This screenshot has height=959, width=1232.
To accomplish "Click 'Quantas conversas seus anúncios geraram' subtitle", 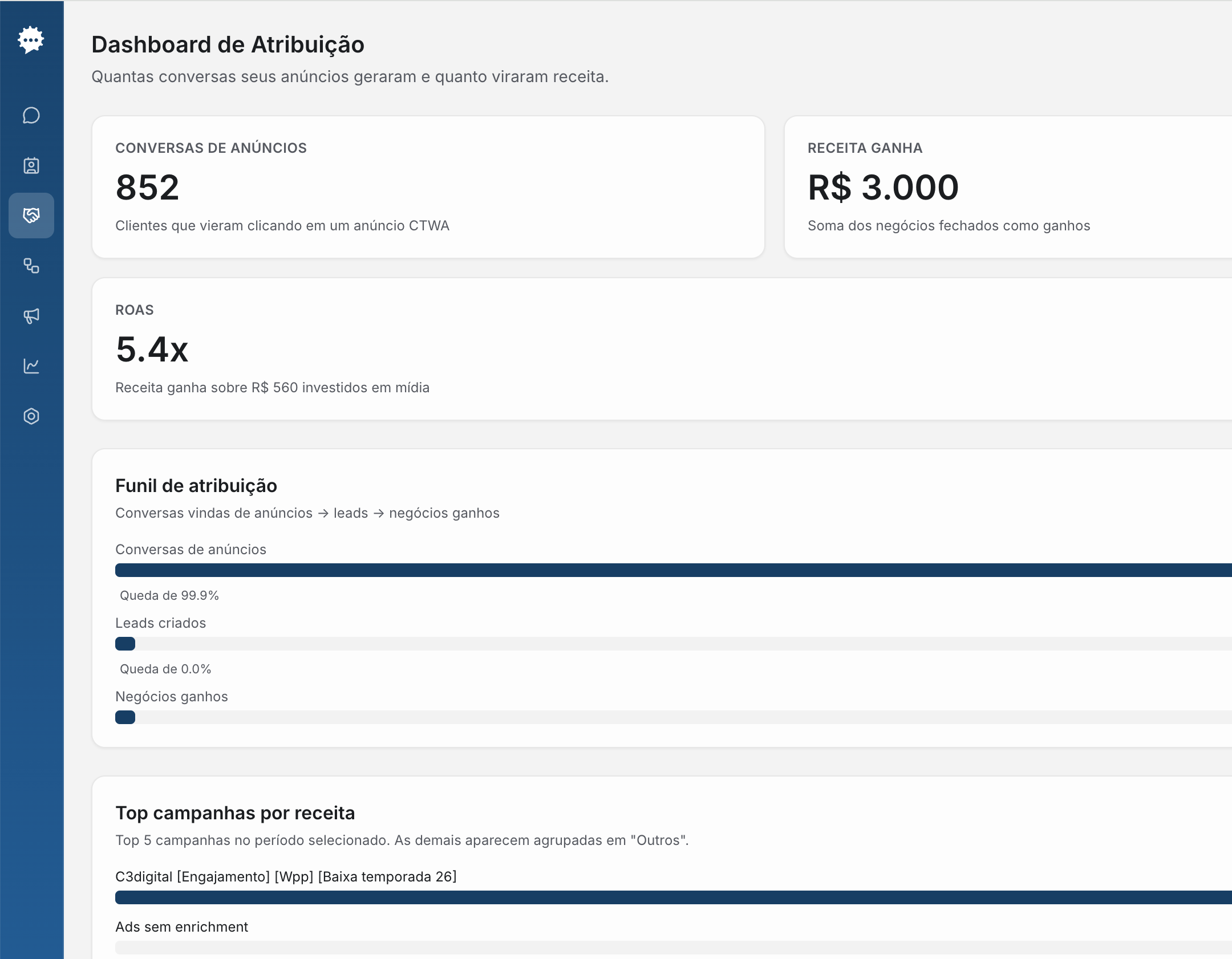I will tap(350, 76).
